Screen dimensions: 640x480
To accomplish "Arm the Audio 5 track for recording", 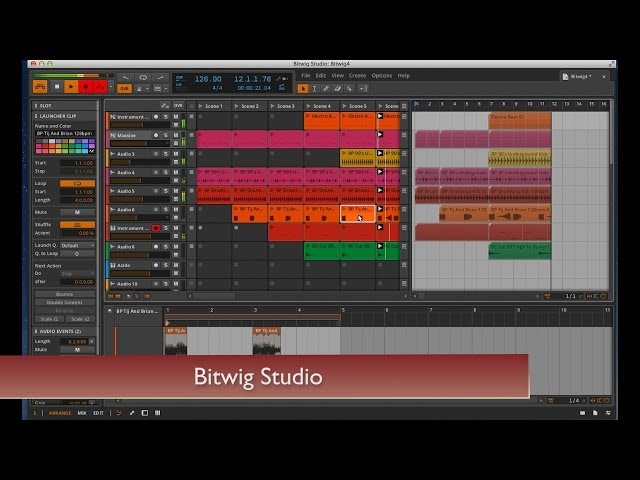I will 156,191.
